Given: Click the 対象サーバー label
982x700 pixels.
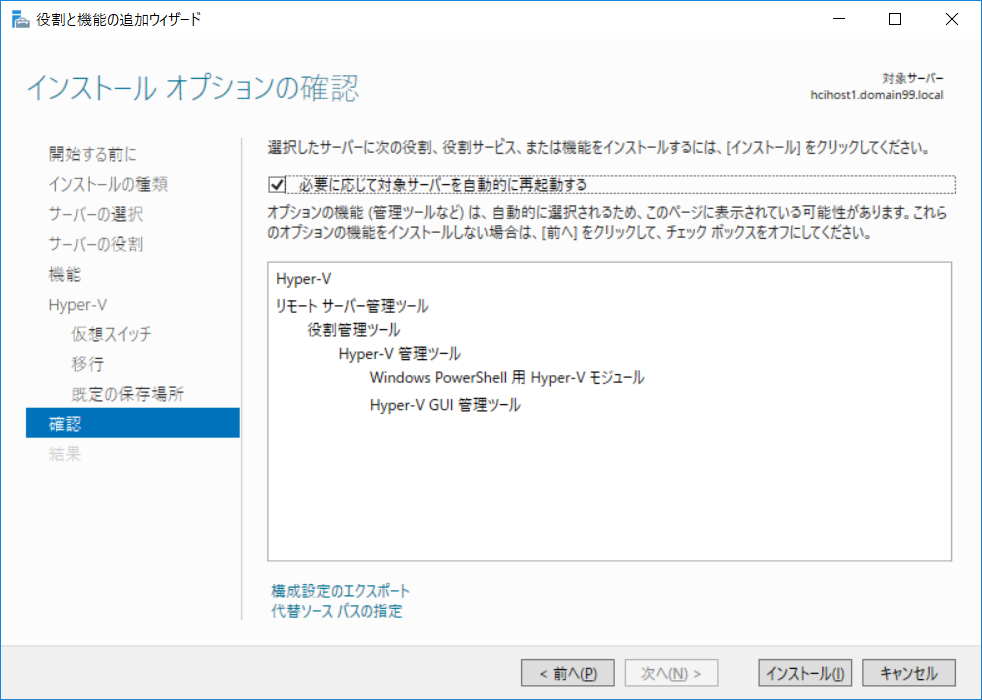Looking at the screenshot, I should pos(912,78).
